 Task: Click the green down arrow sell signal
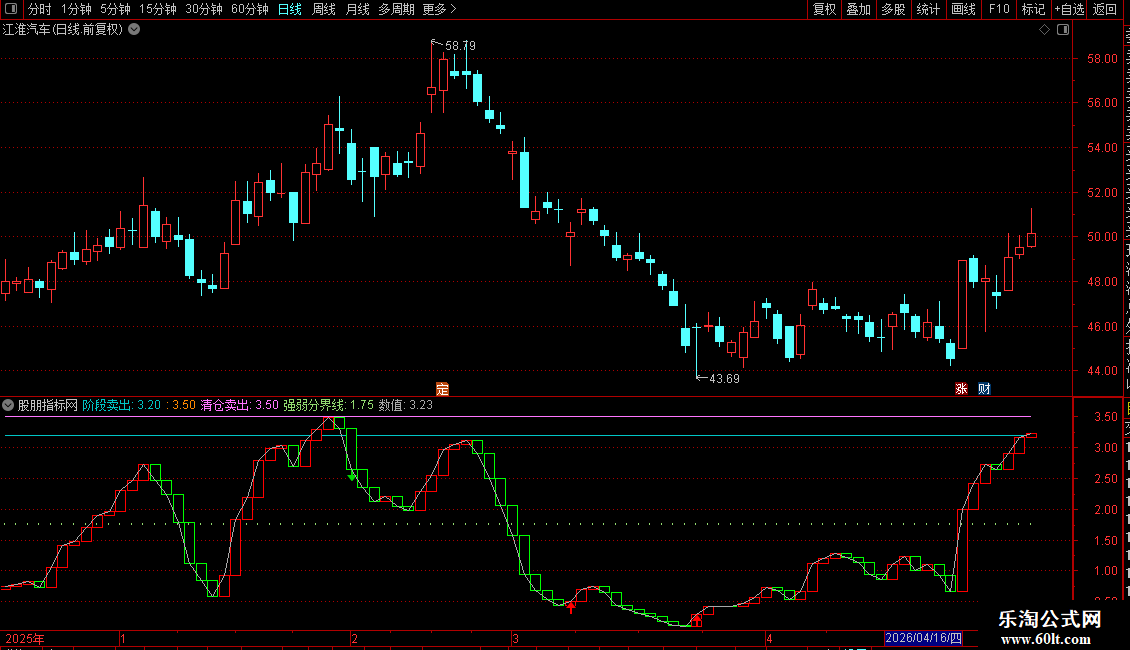coord(352,476)
